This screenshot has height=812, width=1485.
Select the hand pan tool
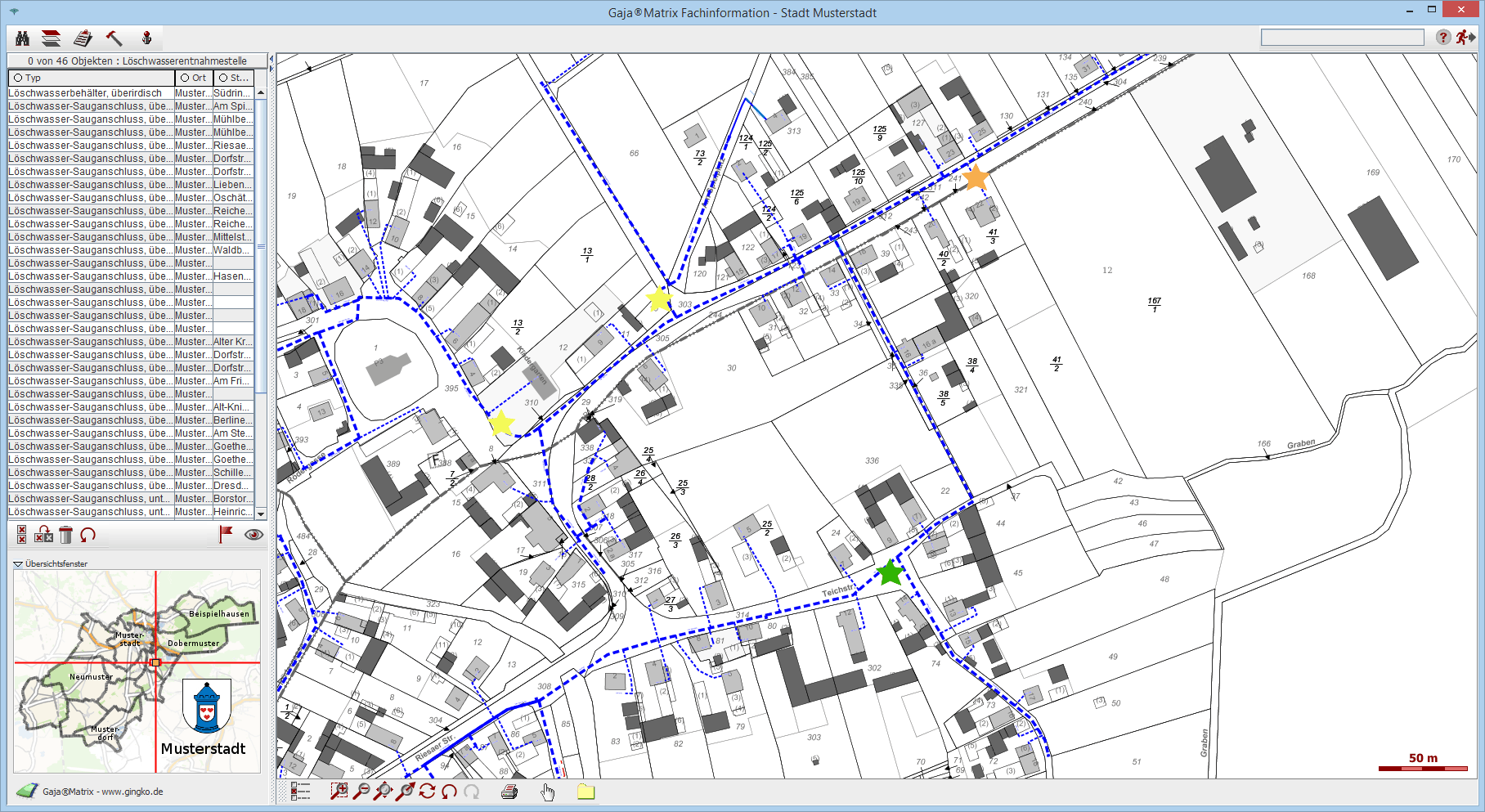[548, 791]
